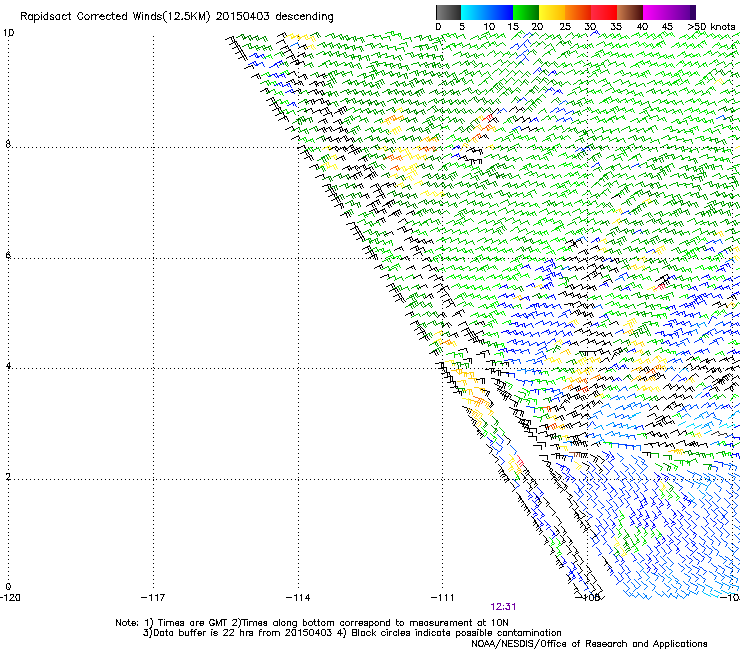Click the latitude label '10' on the axis
740x650 pixels.
coord(8,33)
